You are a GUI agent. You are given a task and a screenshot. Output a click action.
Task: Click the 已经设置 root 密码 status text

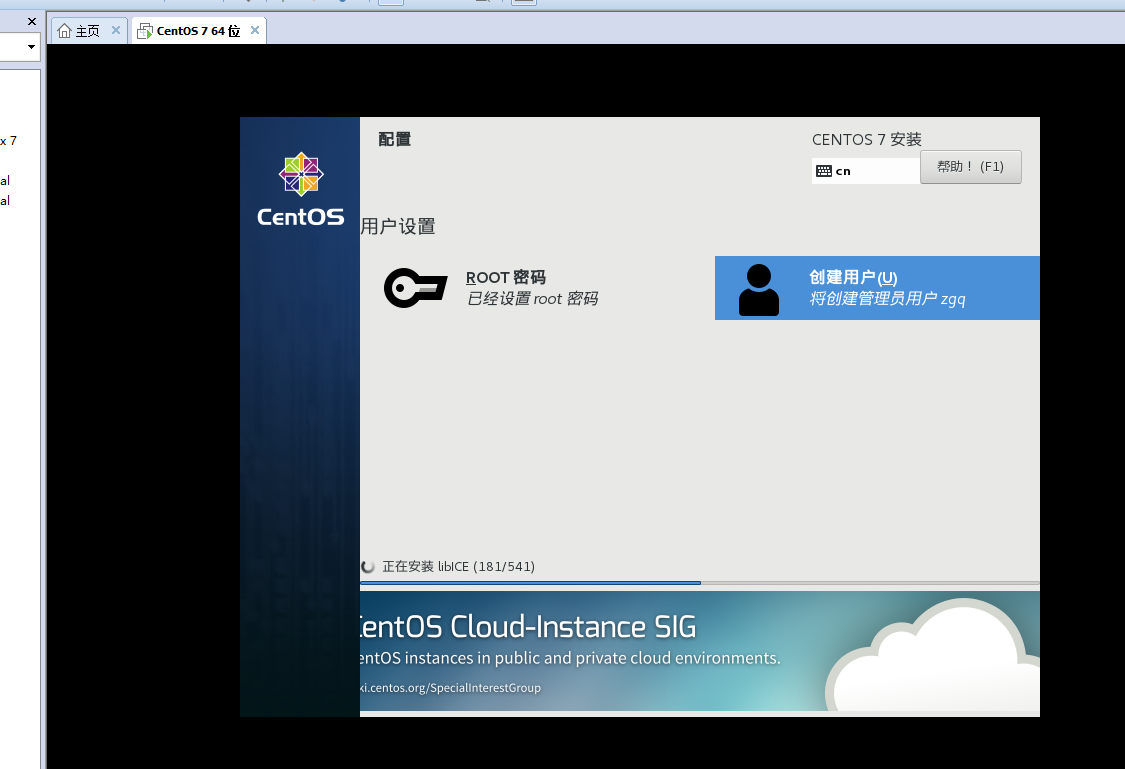pos(532,298)
